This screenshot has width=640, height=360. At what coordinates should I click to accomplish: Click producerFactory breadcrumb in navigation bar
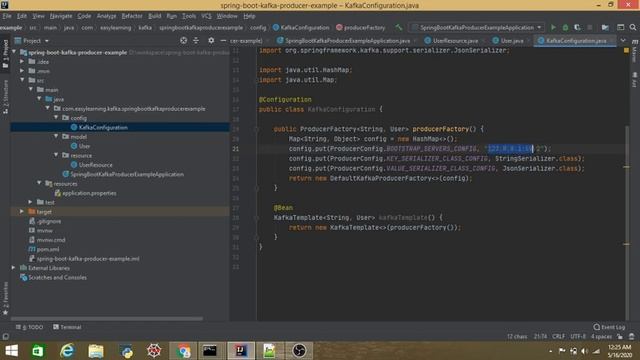pos(361,27)
